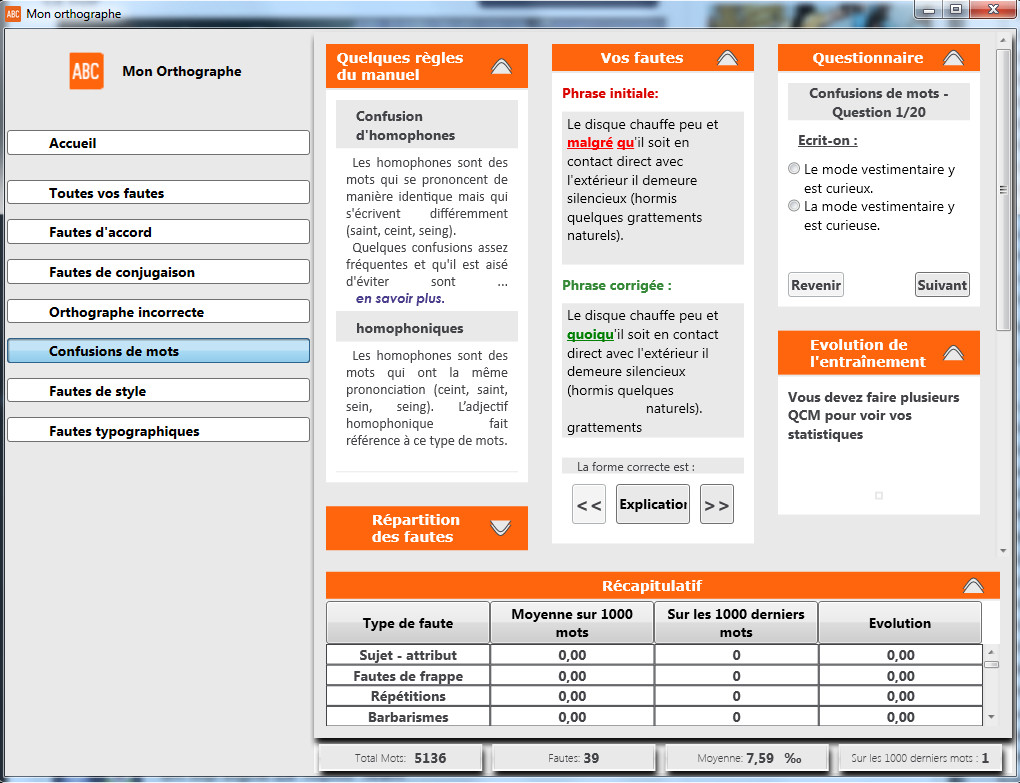Image resolution: width=1020 pixels, height=783 pixels.
Task: Click the 'Confusions de mots - Question 1/20' heading
Action: click(878, 102)
